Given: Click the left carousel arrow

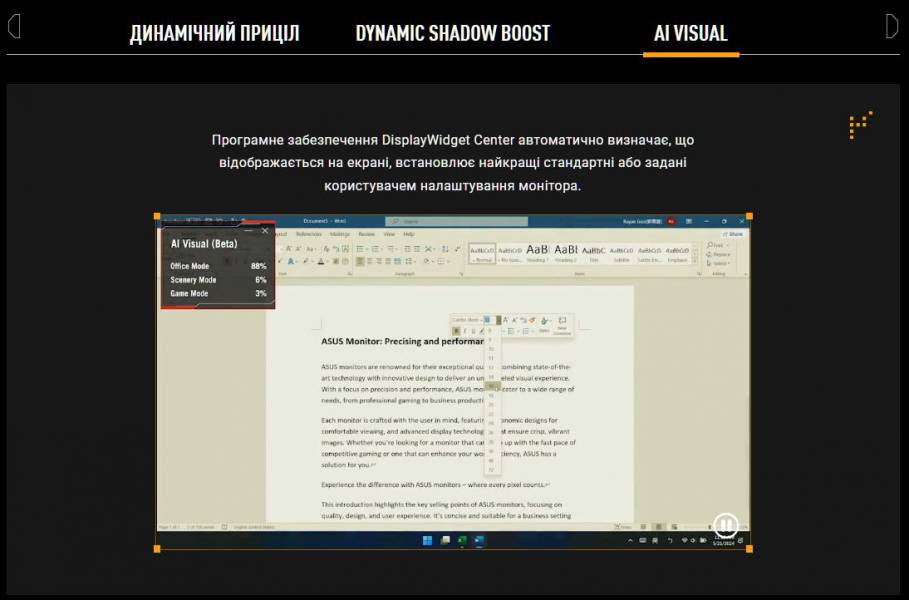Looking at the screenshot, I should 13,26.
